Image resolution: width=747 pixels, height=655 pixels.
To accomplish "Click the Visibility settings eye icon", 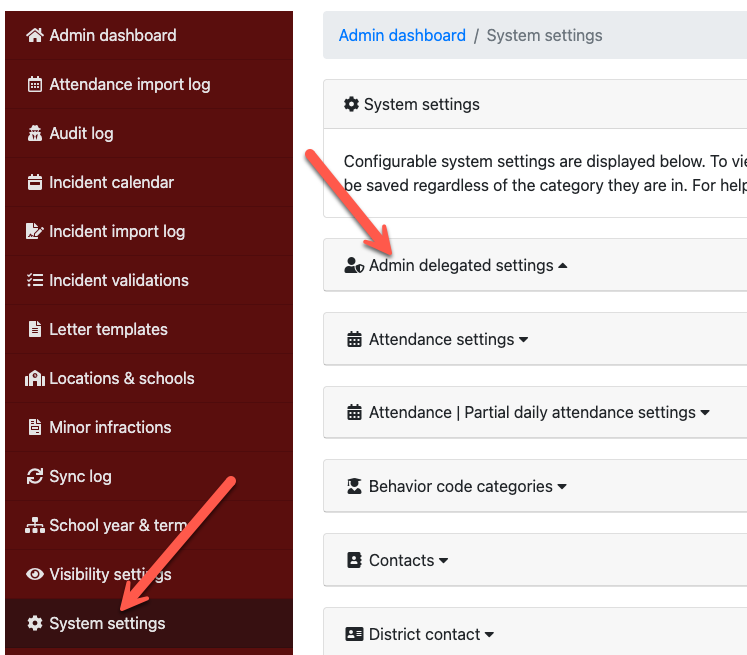I will (35, 575).
